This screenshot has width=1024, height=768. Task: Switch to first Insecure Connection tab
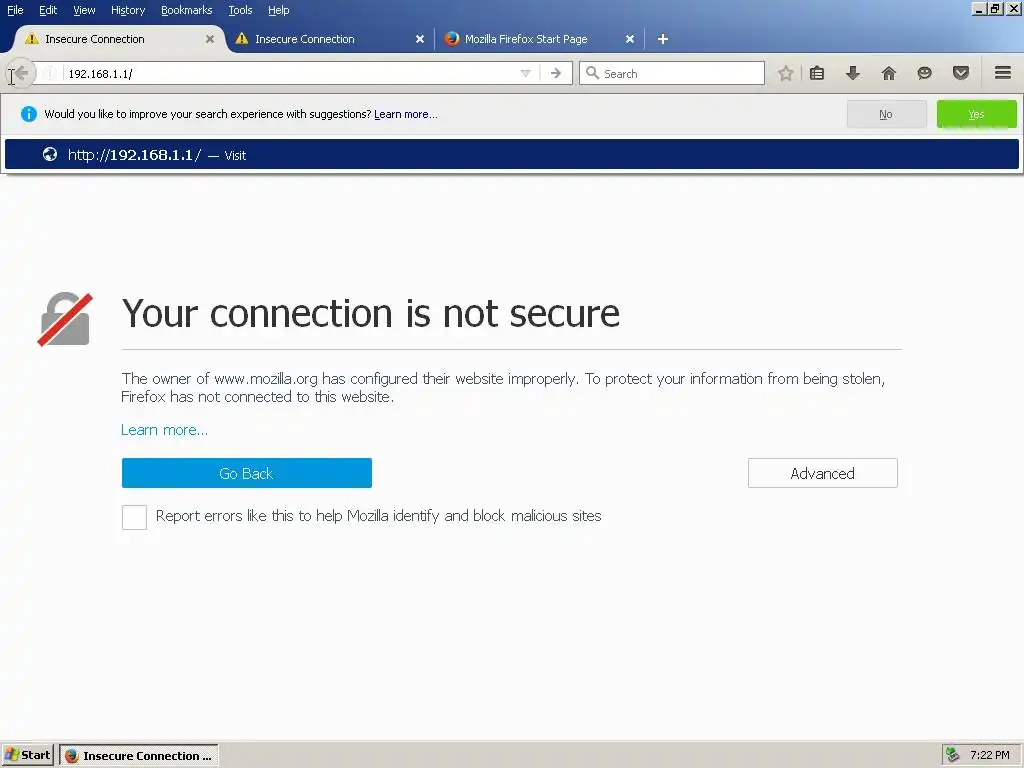119,39
